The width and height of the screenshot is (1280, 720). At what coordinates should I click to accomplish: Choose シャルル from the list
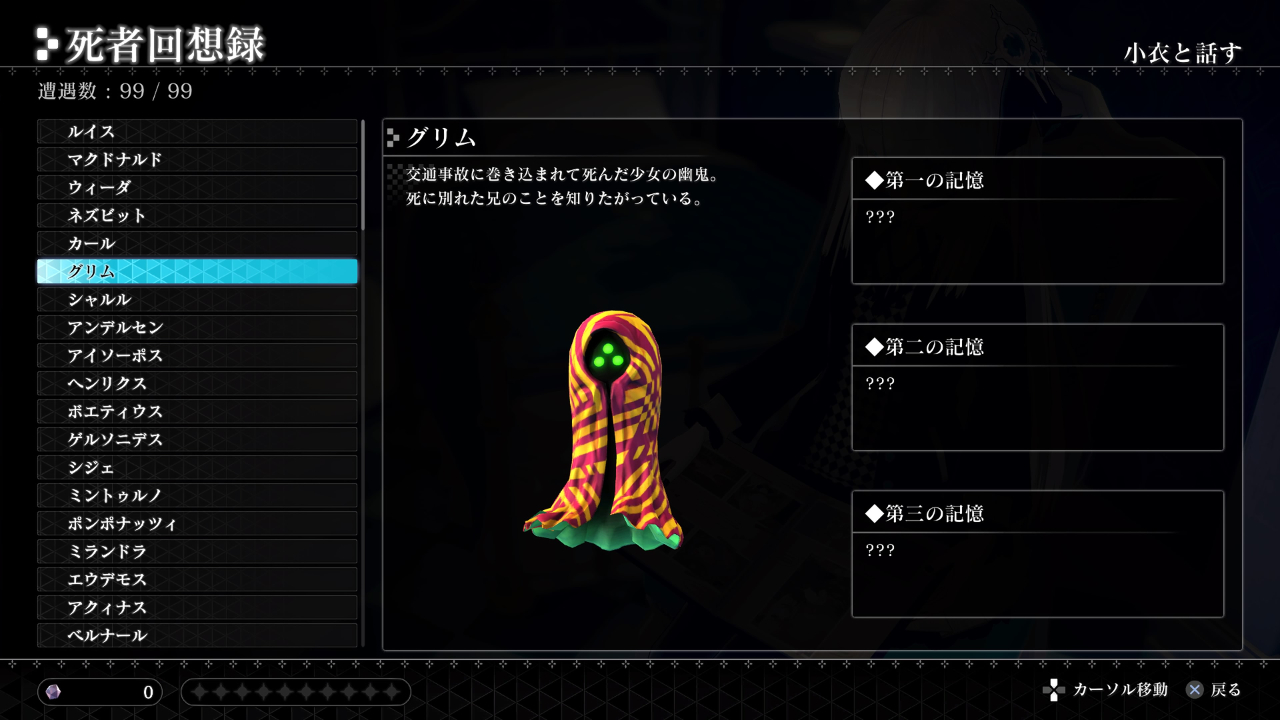click(x=197, y=300)
